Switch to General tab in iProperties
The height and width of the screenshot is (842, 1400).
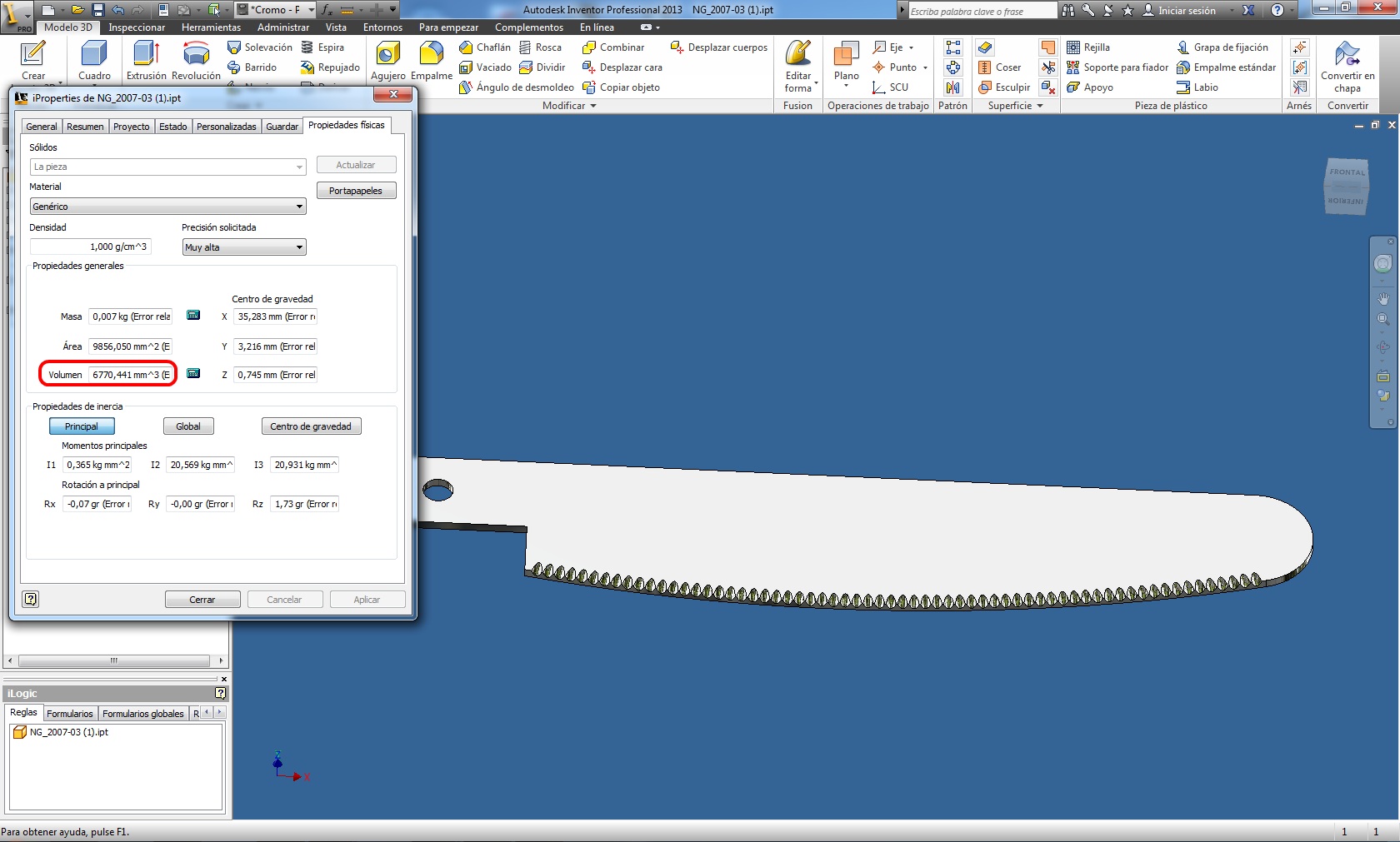42,127
